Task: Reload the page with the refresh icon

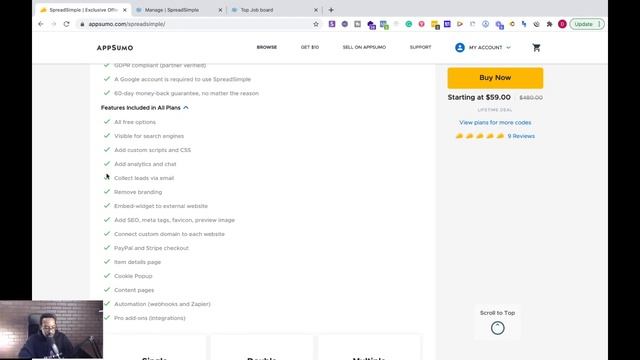Action: click(x=67, y=24)
